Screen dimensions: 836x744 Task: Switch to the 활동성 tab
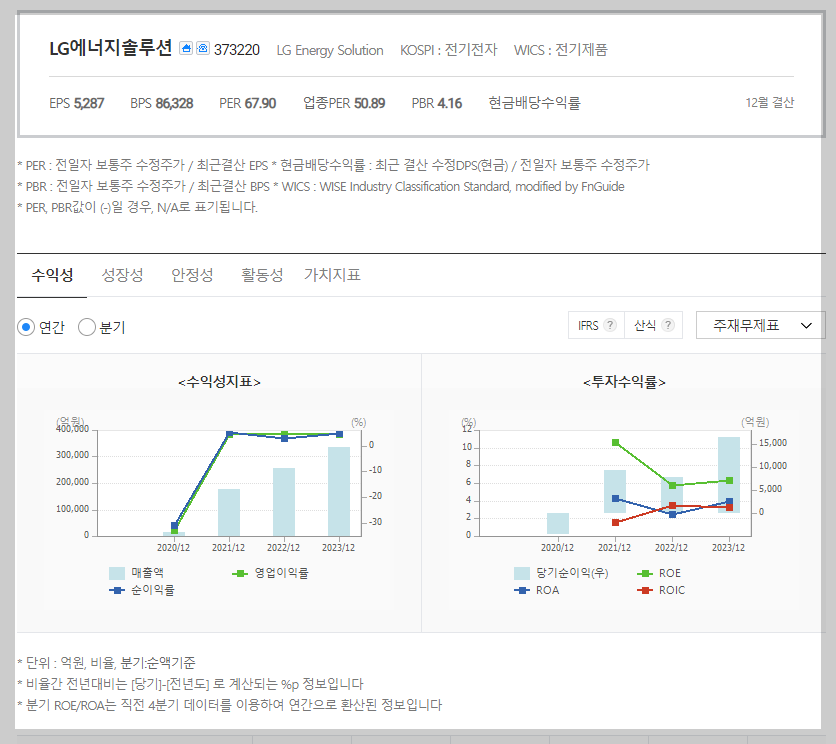pos(262,275)
